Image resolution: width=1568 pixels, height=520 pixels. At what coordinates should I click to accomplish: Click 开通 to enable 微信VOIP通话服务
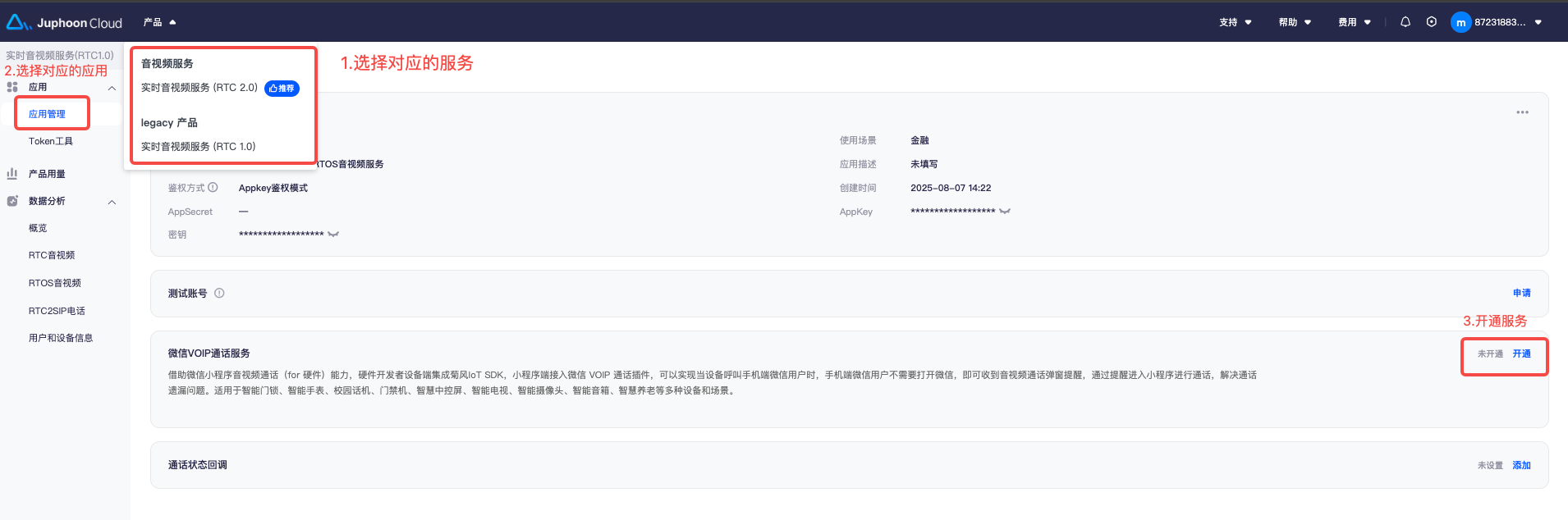click(1522, 354)
